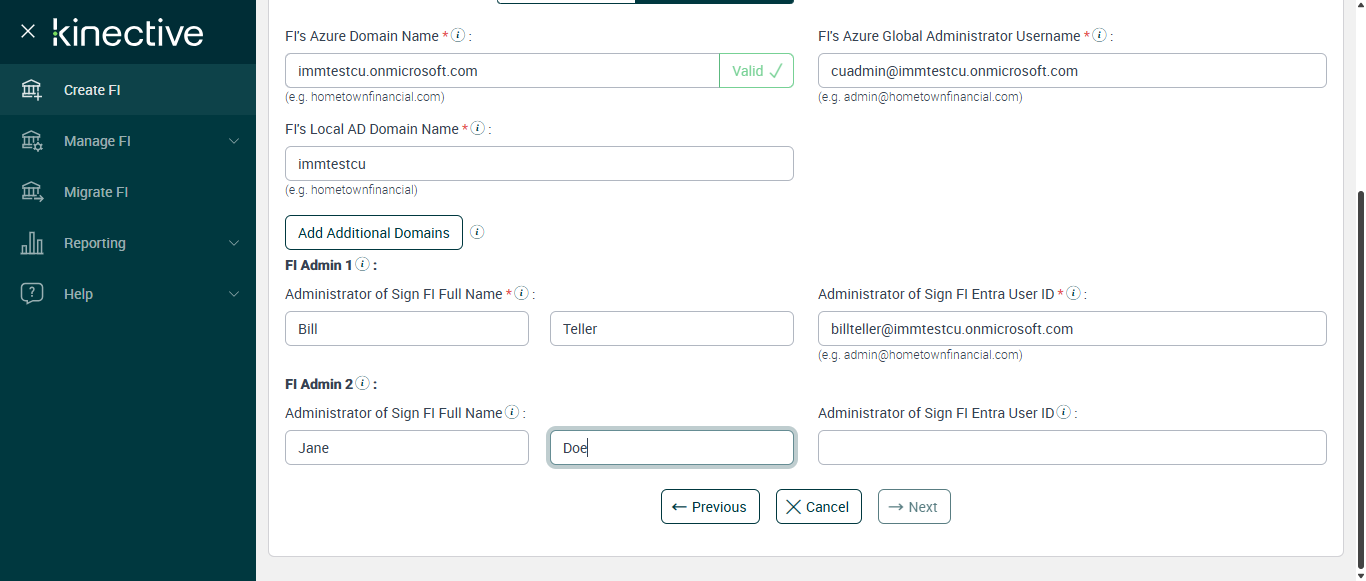Click info icon beside FI Admin 1
The height and width of the screenshot is (581, 1366).
363,265
